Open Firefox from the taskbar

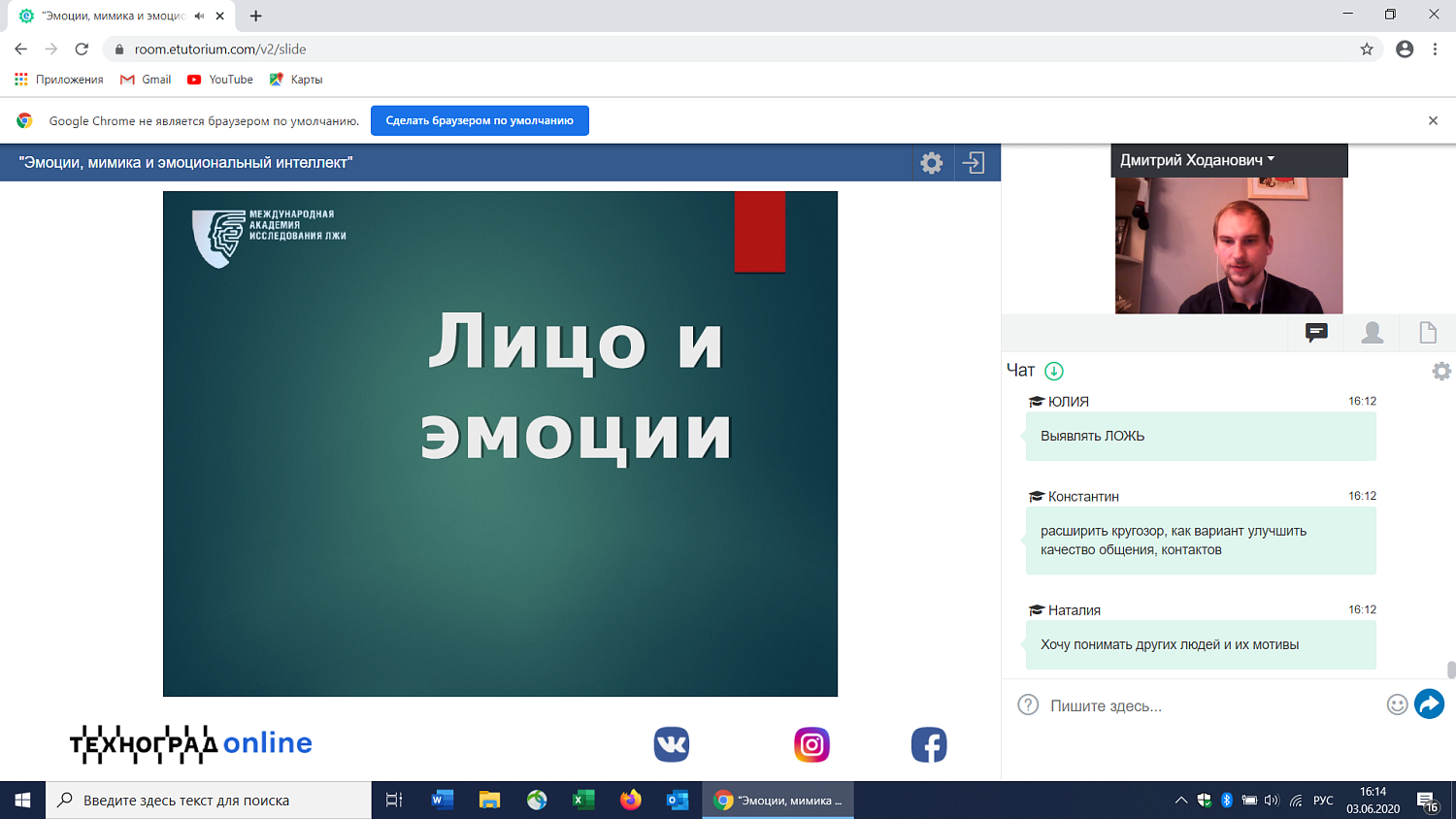pyautogui.click(x=631, y=801)
